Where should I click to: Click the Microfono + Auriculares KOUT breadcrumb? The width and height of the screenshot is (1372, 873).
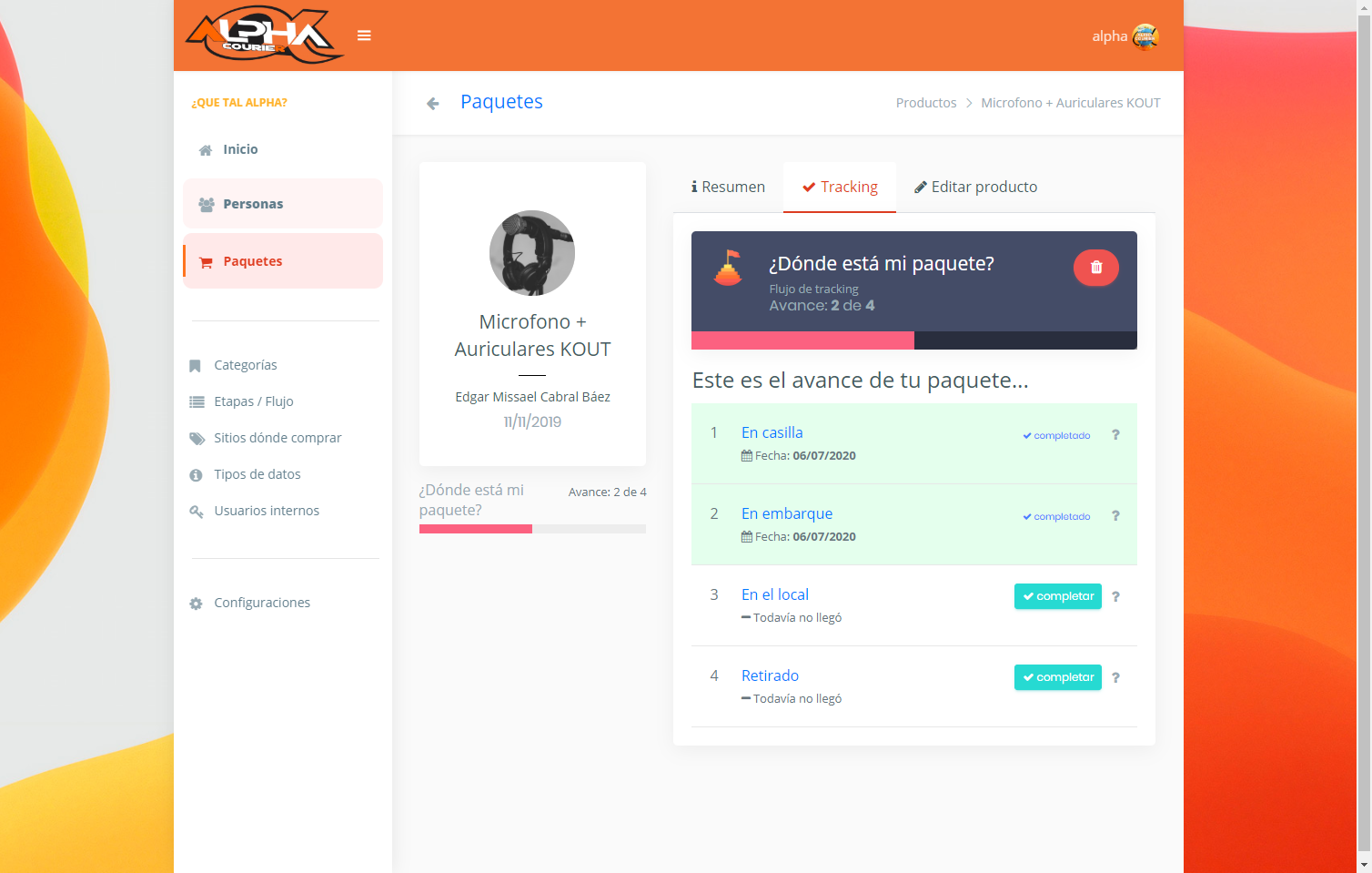click(1071, 103)
